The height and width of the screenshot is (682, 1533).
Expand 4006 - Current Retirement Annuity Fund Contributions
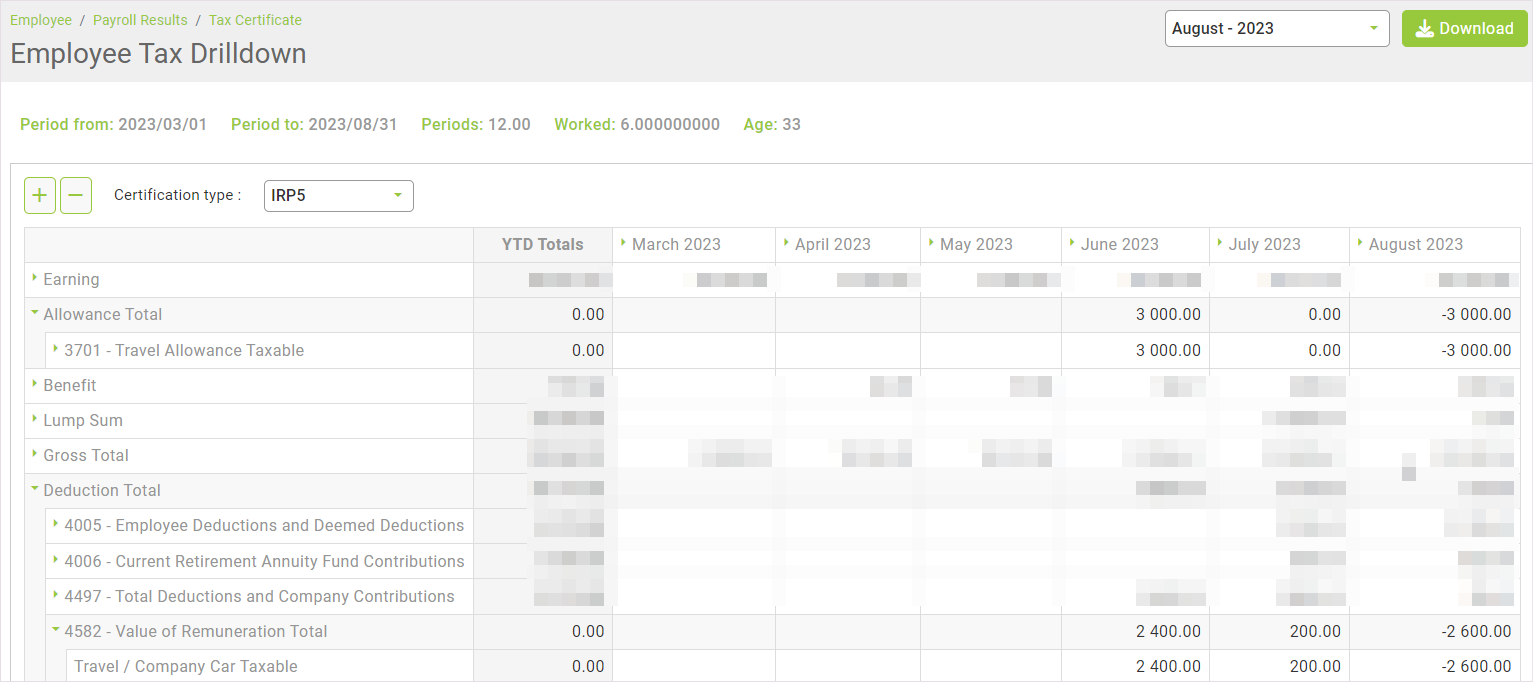(56, 561)
